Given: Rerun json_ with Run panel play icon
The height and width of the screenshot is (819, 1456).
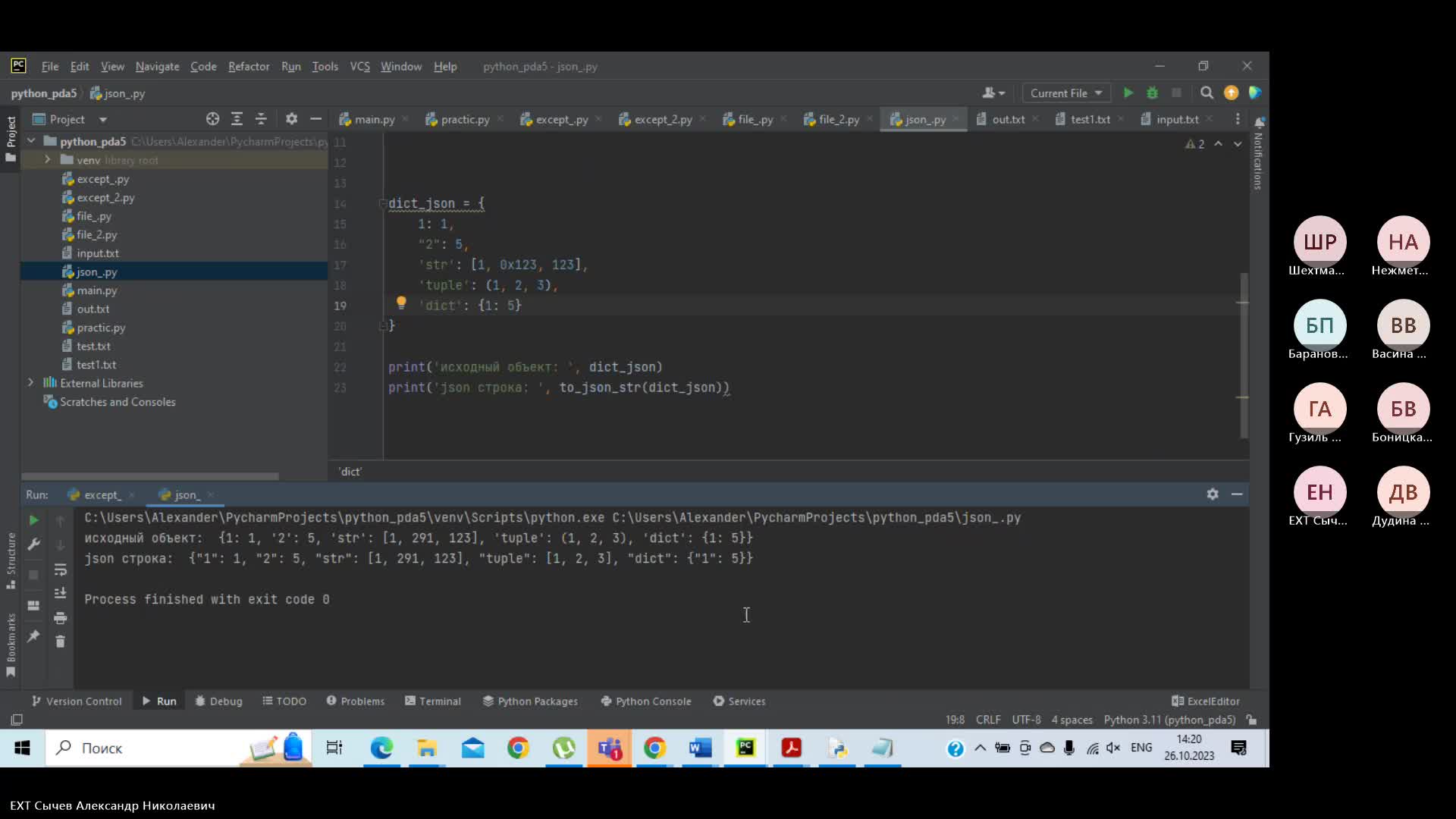Looking at the screenshot, I should tap(33, 520).
